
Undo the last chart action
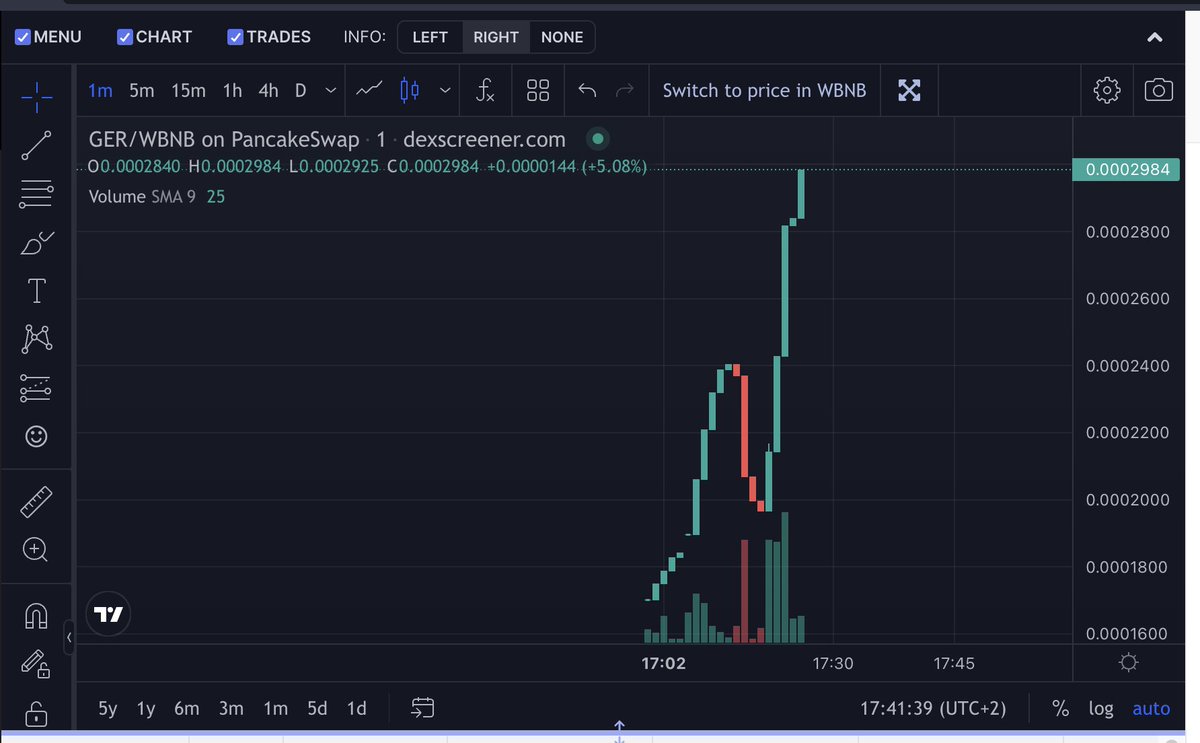pyautogui.click(x=587, y=91)
